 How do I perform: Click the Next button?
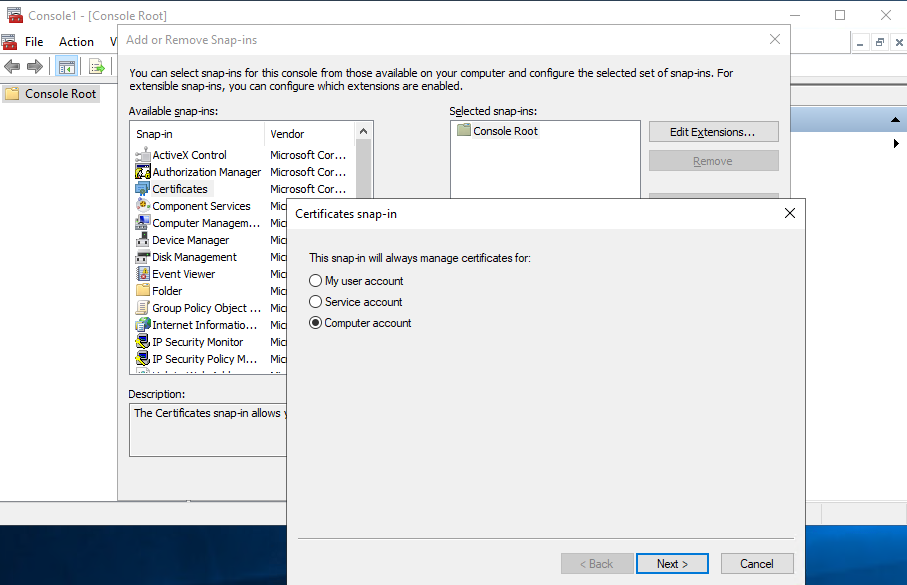672,563
